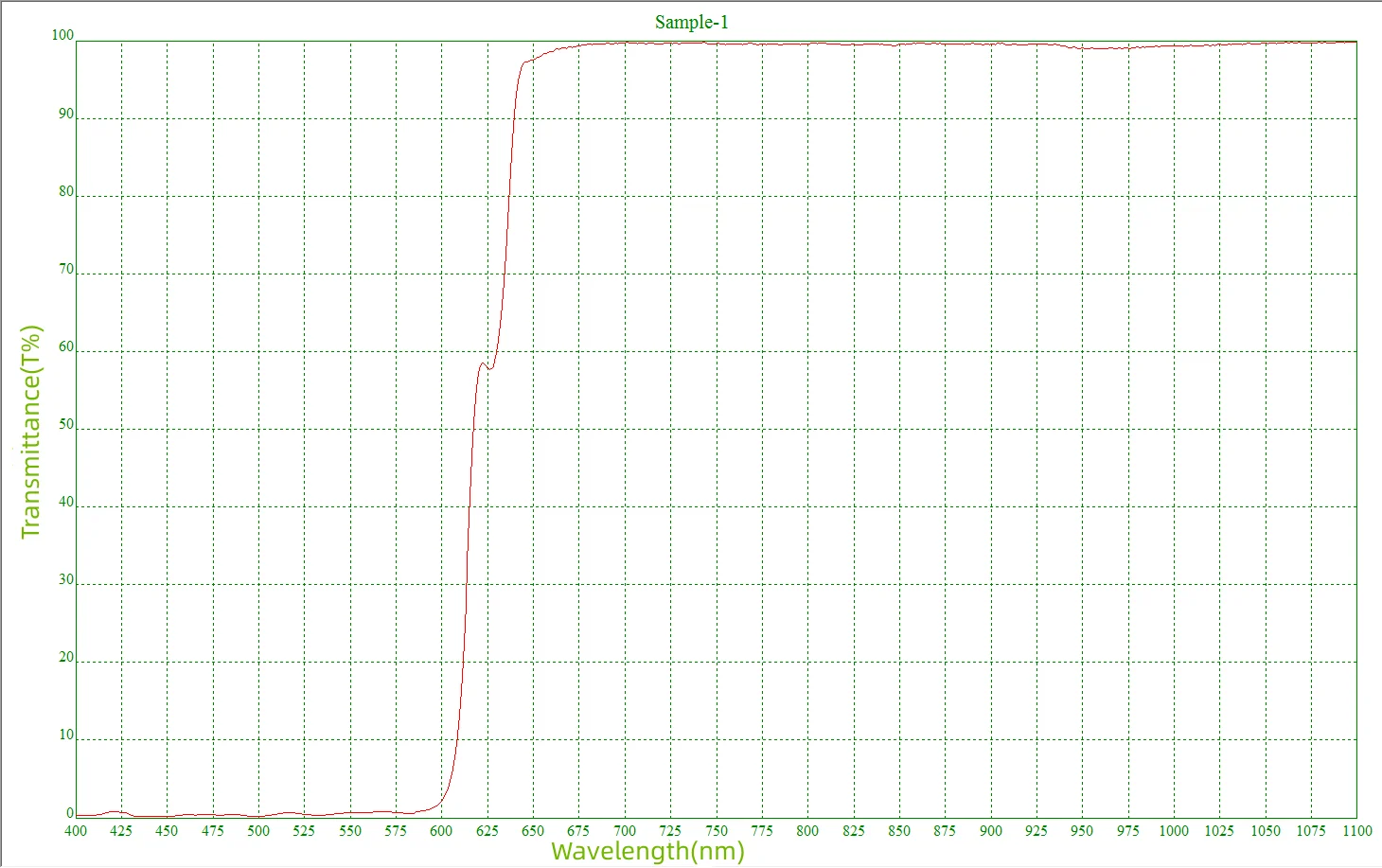The image size is (1382, 868).
Task: Click the curve's slight dip near 950 nm
Action: [x=1098, y=47]
